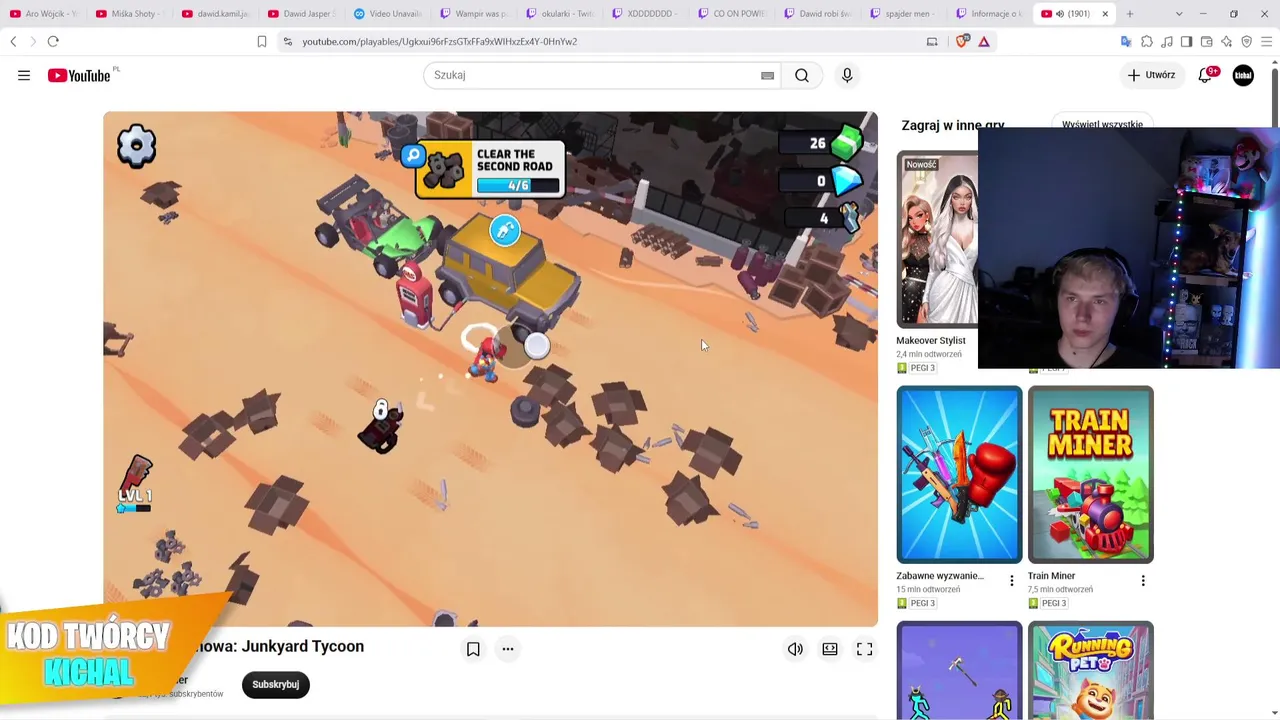This screenshot has width=1280, height=720.
Task: Click the green cash counter showing 26
Action: (821, 143)
